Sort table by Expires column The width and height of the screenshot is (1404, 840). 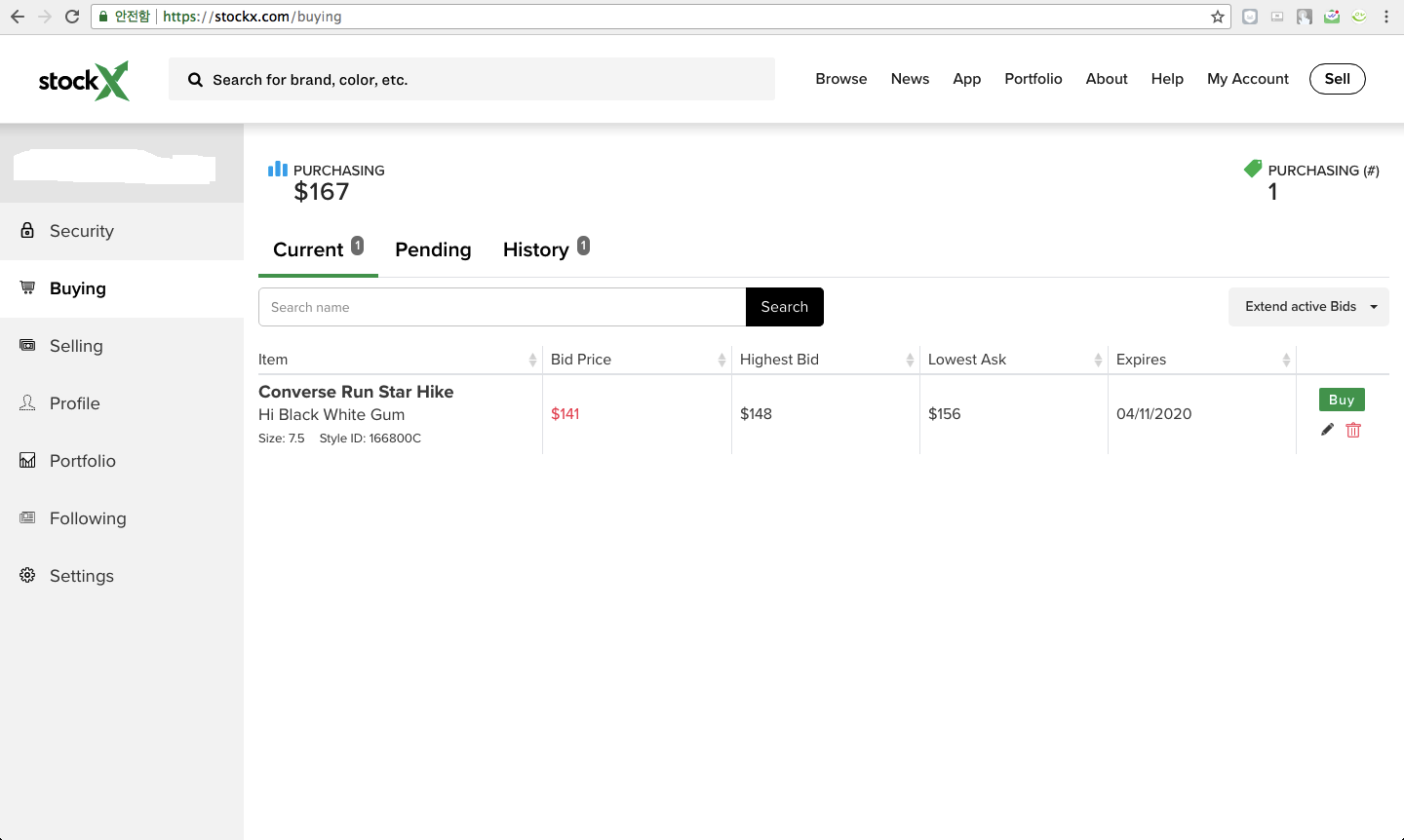(x=1286, y=360)
